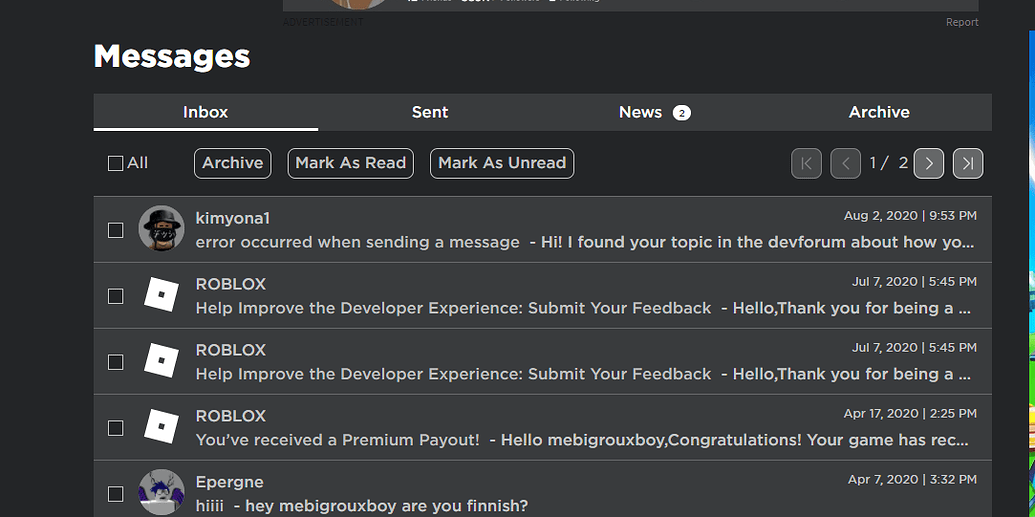Screen dimensions: 1035x517
Task: Select checkbox for Premium Payout message
Action: click(x=116, y=428)
